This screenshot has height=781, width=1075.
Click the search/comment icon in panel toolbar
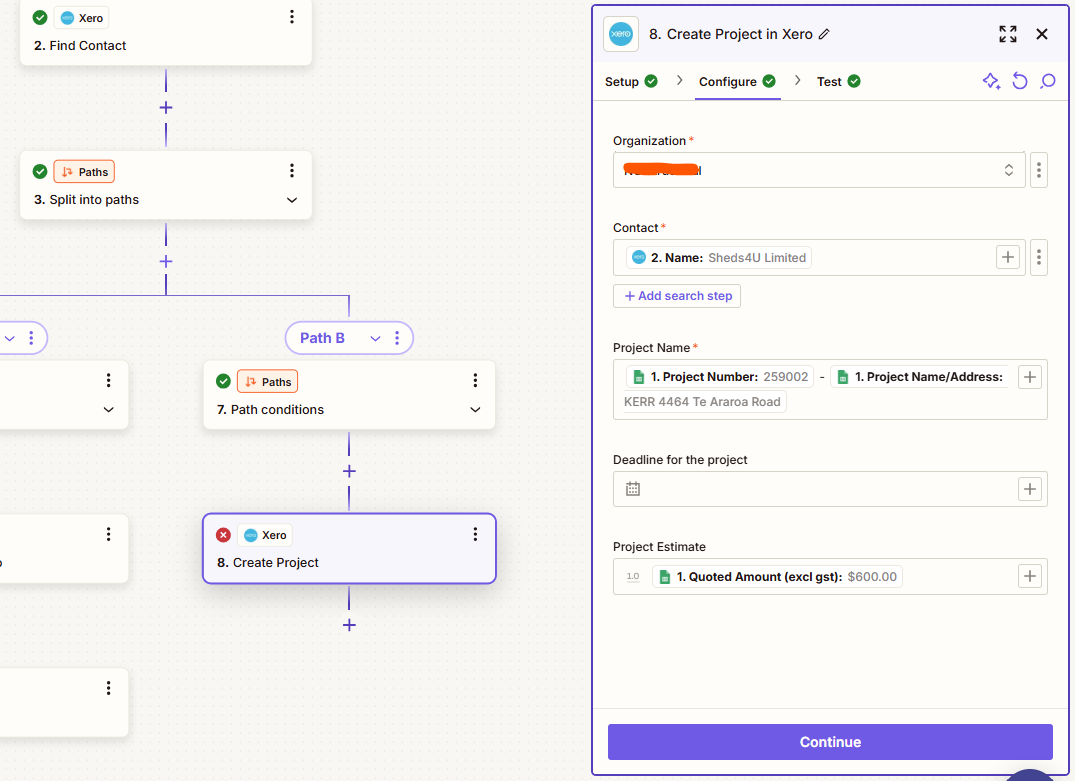point(1048,81)
